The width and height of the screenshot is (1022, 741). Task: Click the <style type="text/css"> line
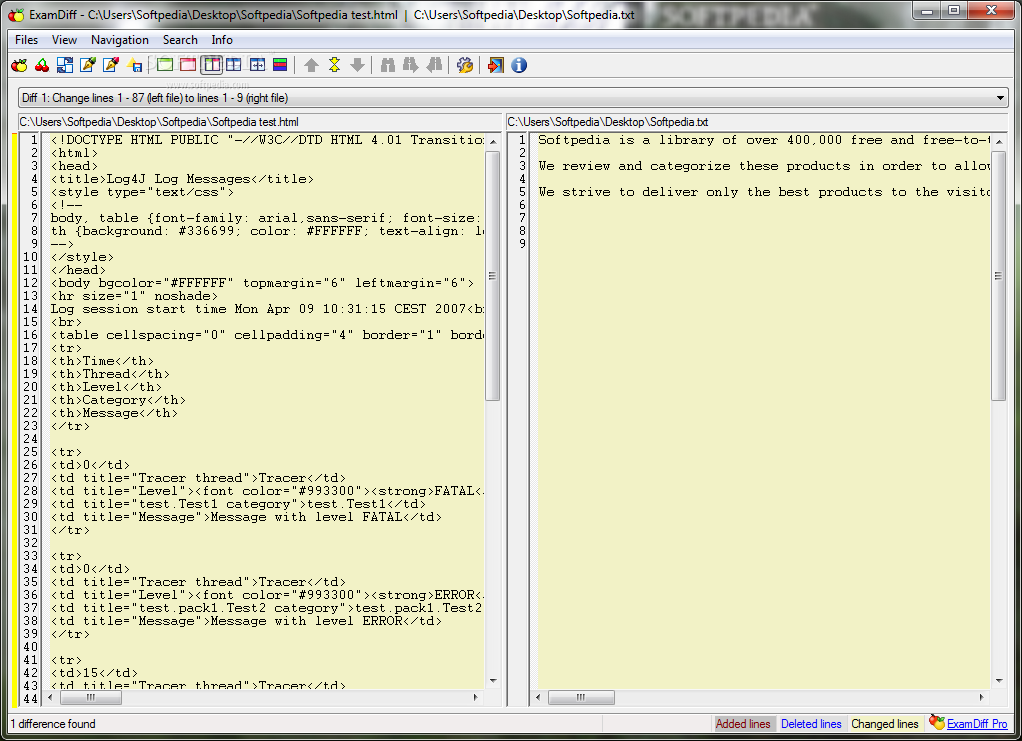click(142, 192)
